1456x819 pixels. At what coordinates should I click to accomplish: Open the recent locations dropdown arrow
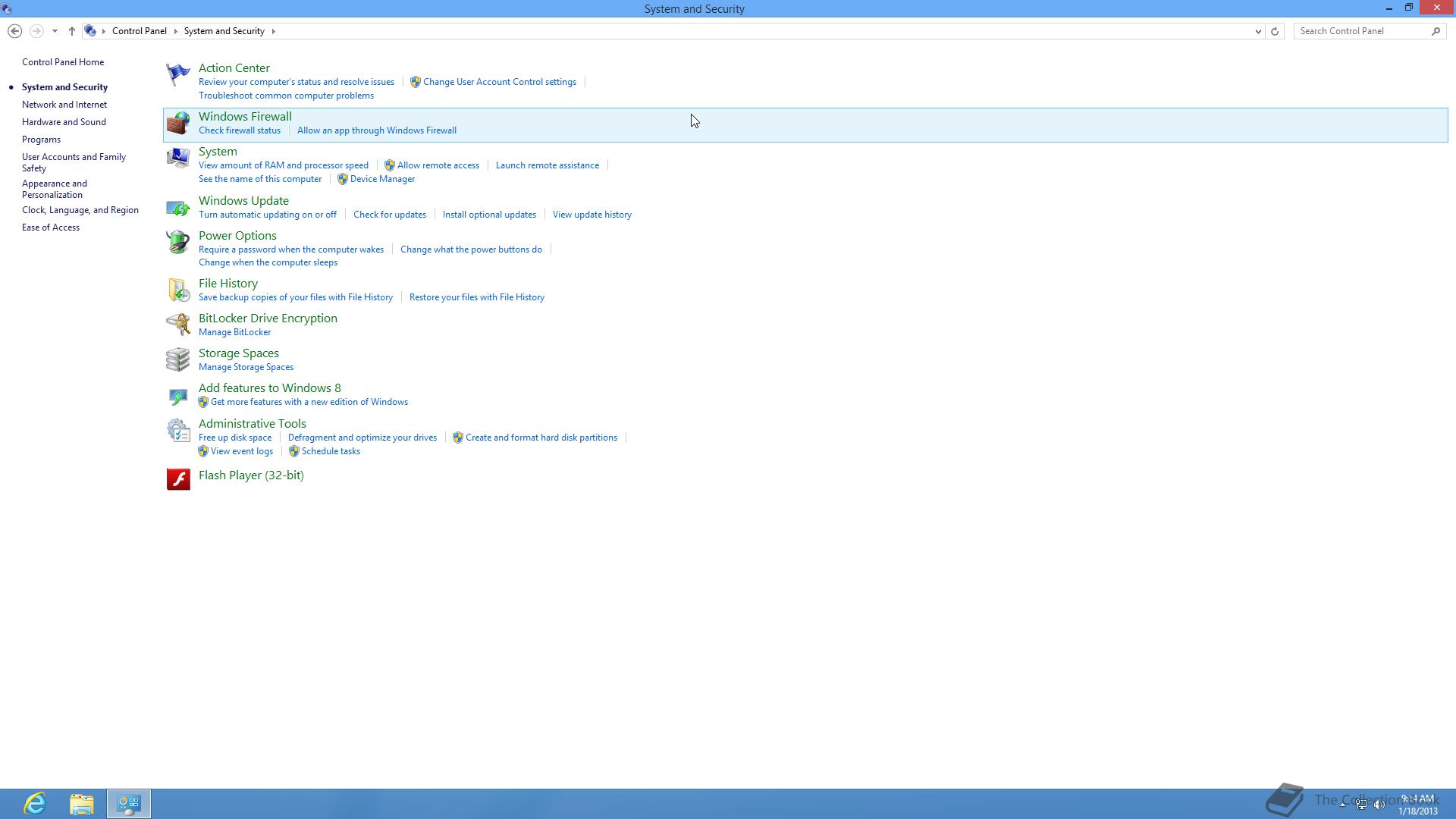pos(55,31)
